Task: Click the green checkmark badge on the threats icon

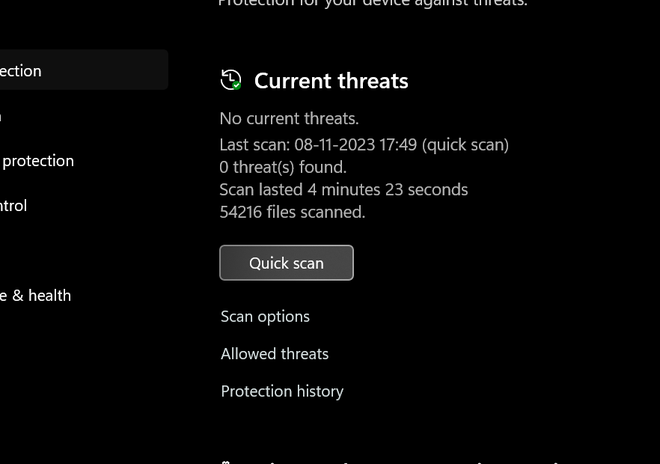Action: pyautogui.click(x=236, y=86)
